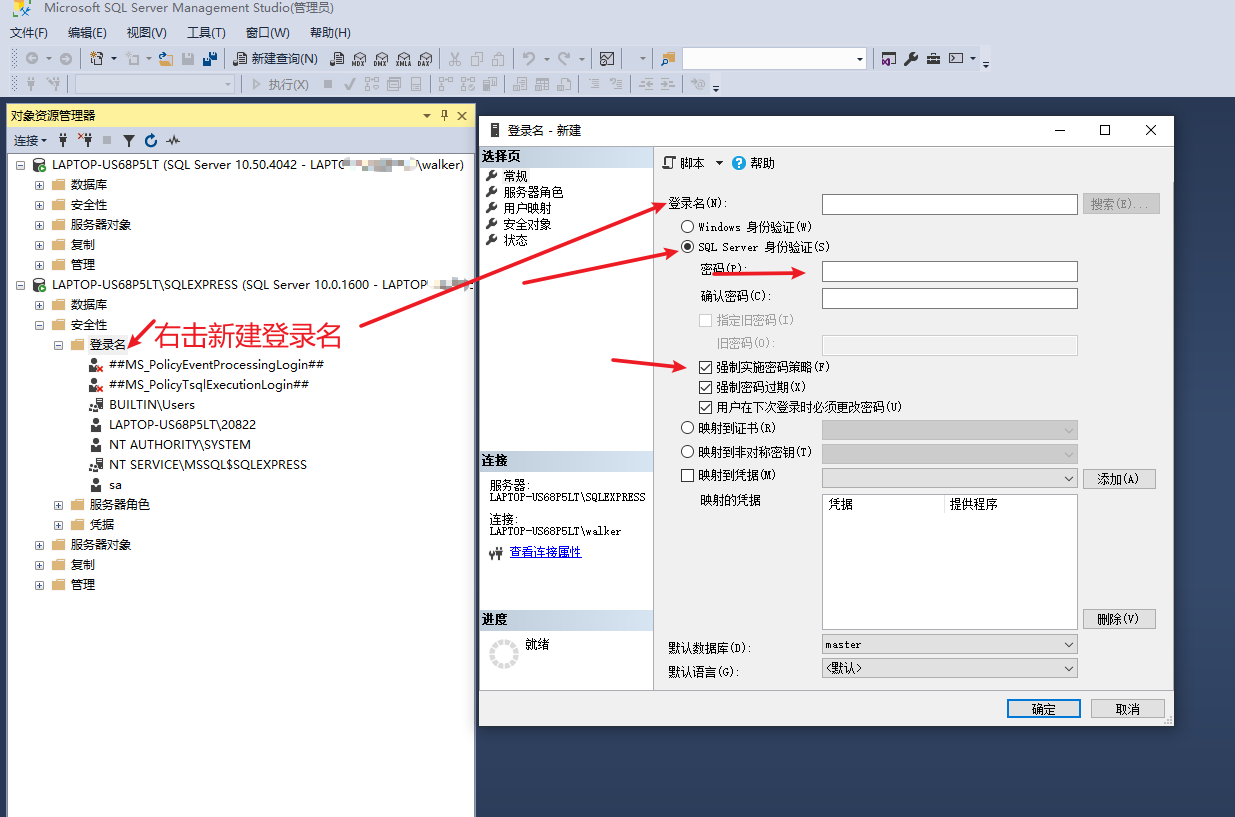Collapse the 登录名 tree node

(58, 345)
